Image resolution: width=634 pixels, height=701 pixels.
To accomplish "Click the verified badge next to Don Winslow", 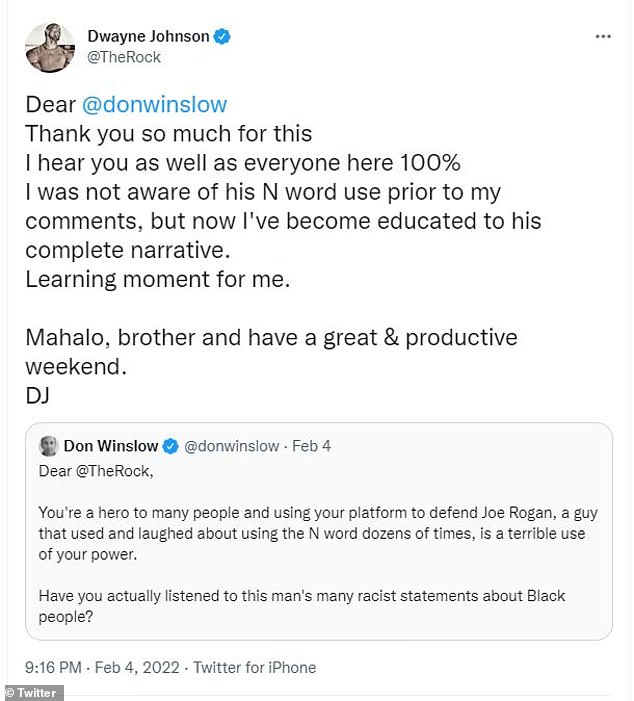I will [x=171, y=446].
